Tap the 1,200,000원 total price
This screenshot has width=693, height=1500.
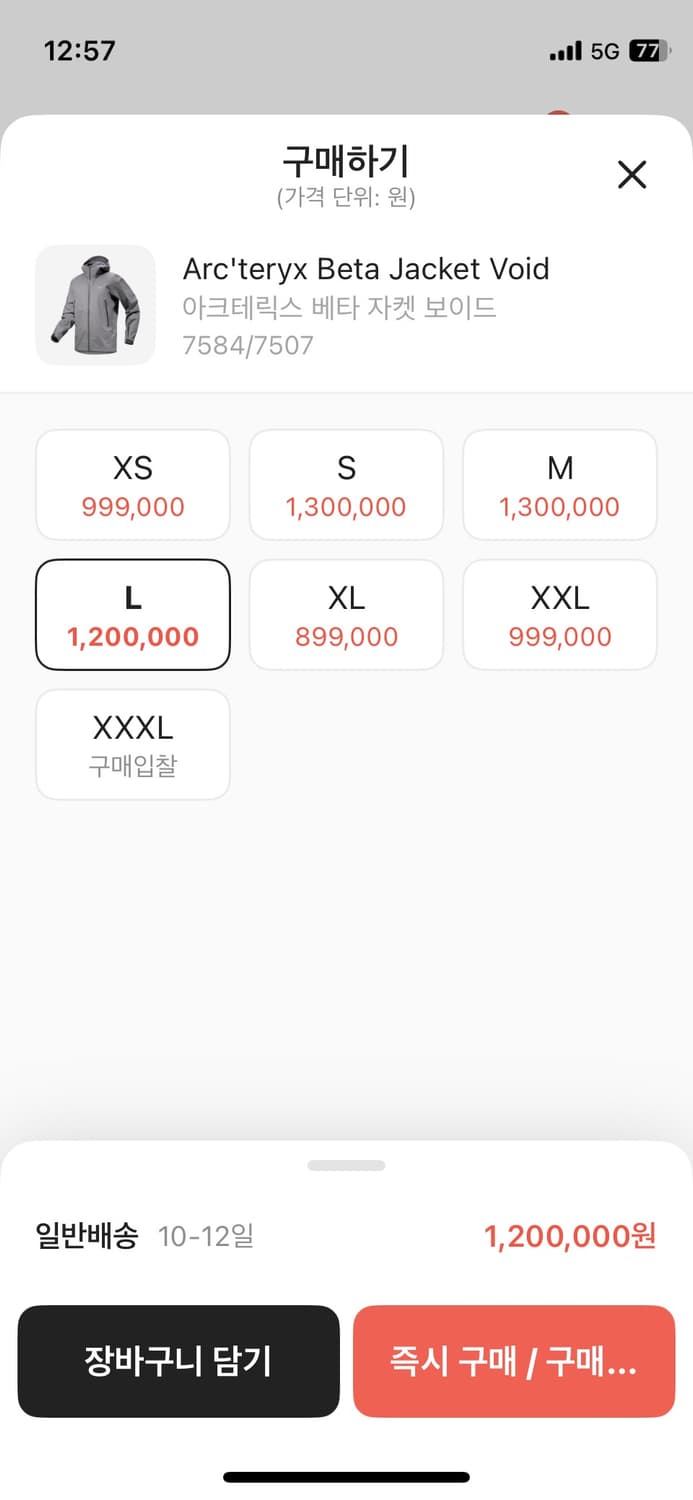point(570,1237)
